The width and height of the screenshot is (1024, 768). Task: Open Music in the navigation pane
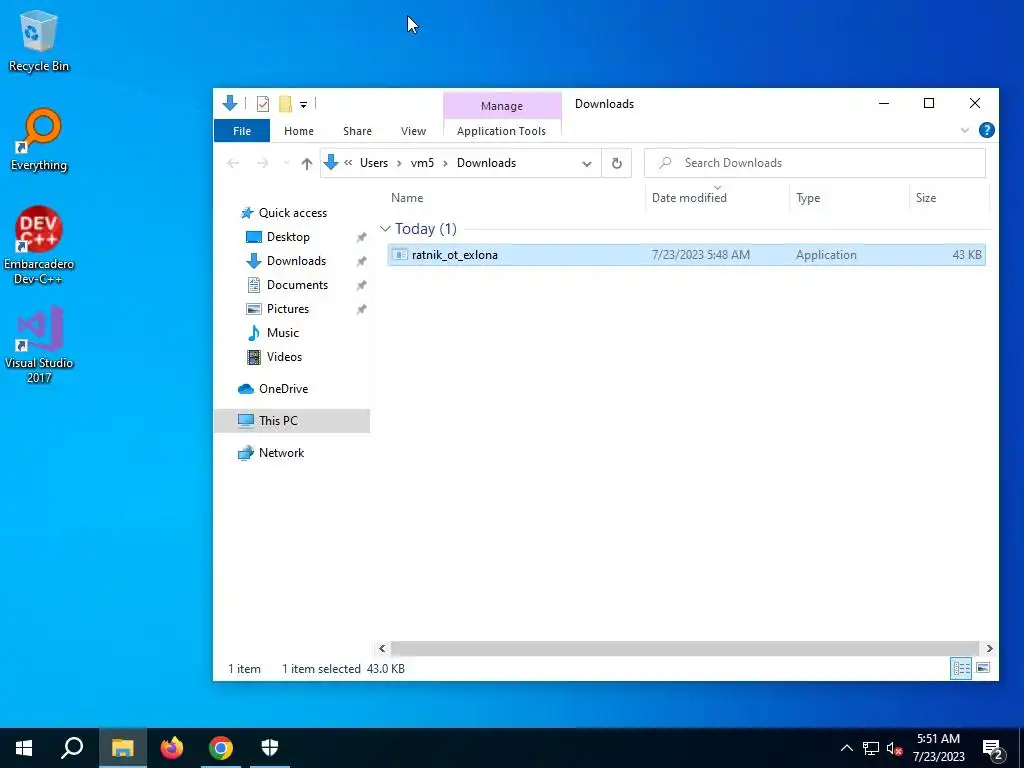pyautogui.click(x=282, y=333)
